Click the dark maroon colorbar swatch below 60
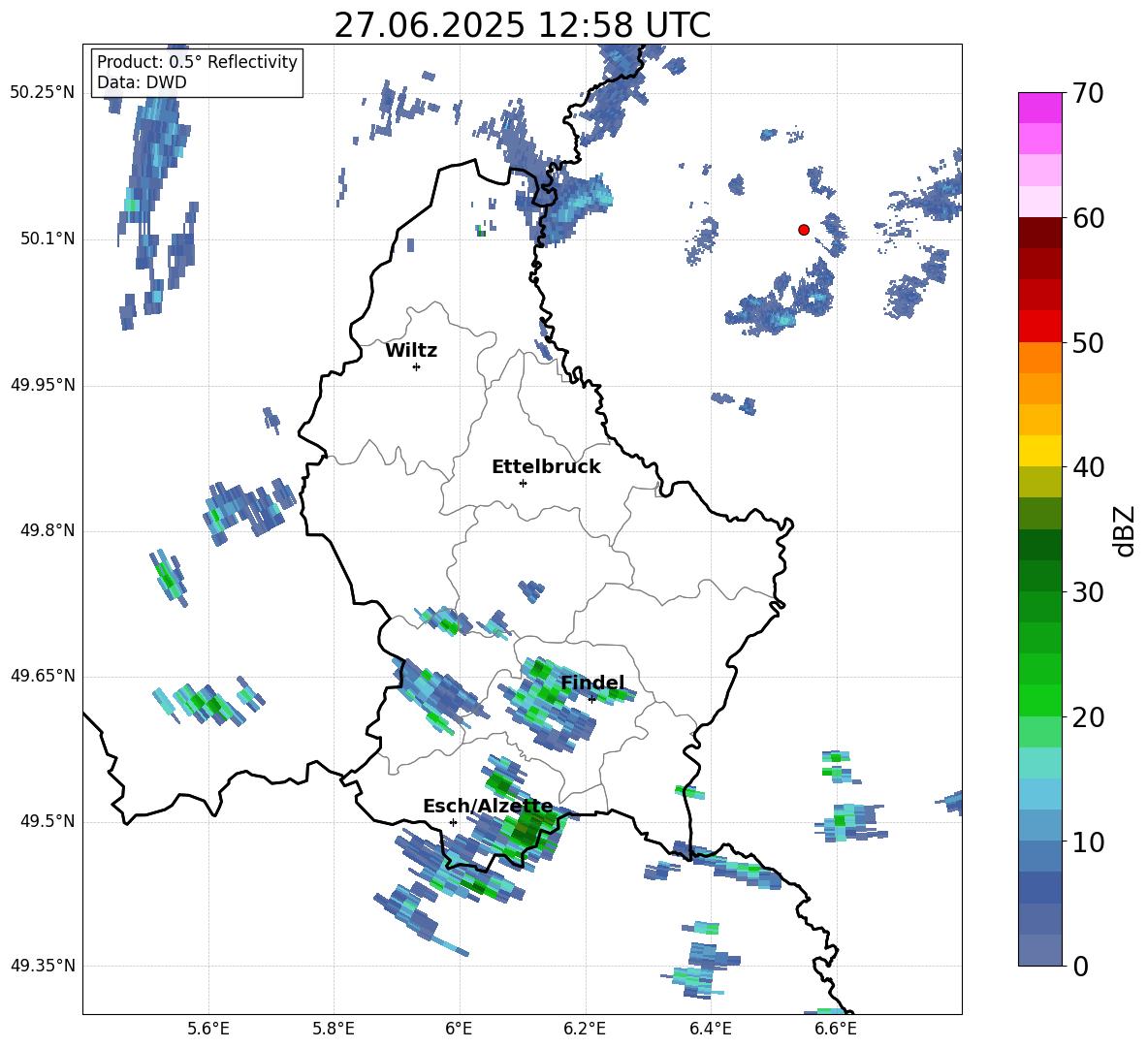The width and height of the screenshot is (1148, 1048). (x=1040, y=234)
